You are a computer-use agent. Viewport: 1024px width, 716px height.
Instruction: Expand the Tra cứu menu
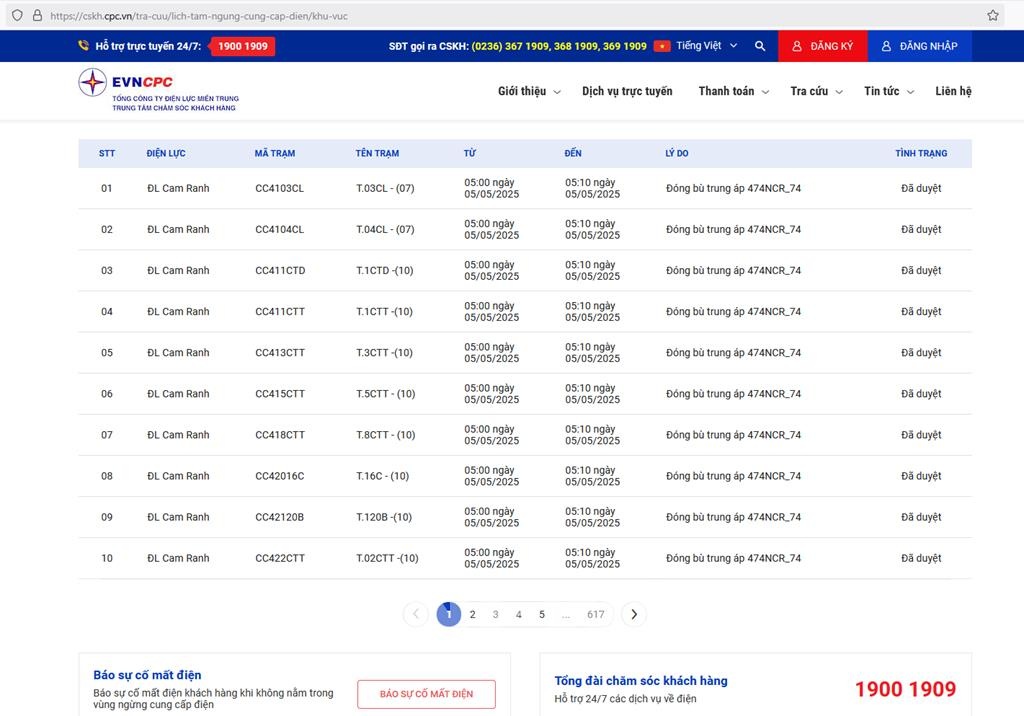point(816,91)
